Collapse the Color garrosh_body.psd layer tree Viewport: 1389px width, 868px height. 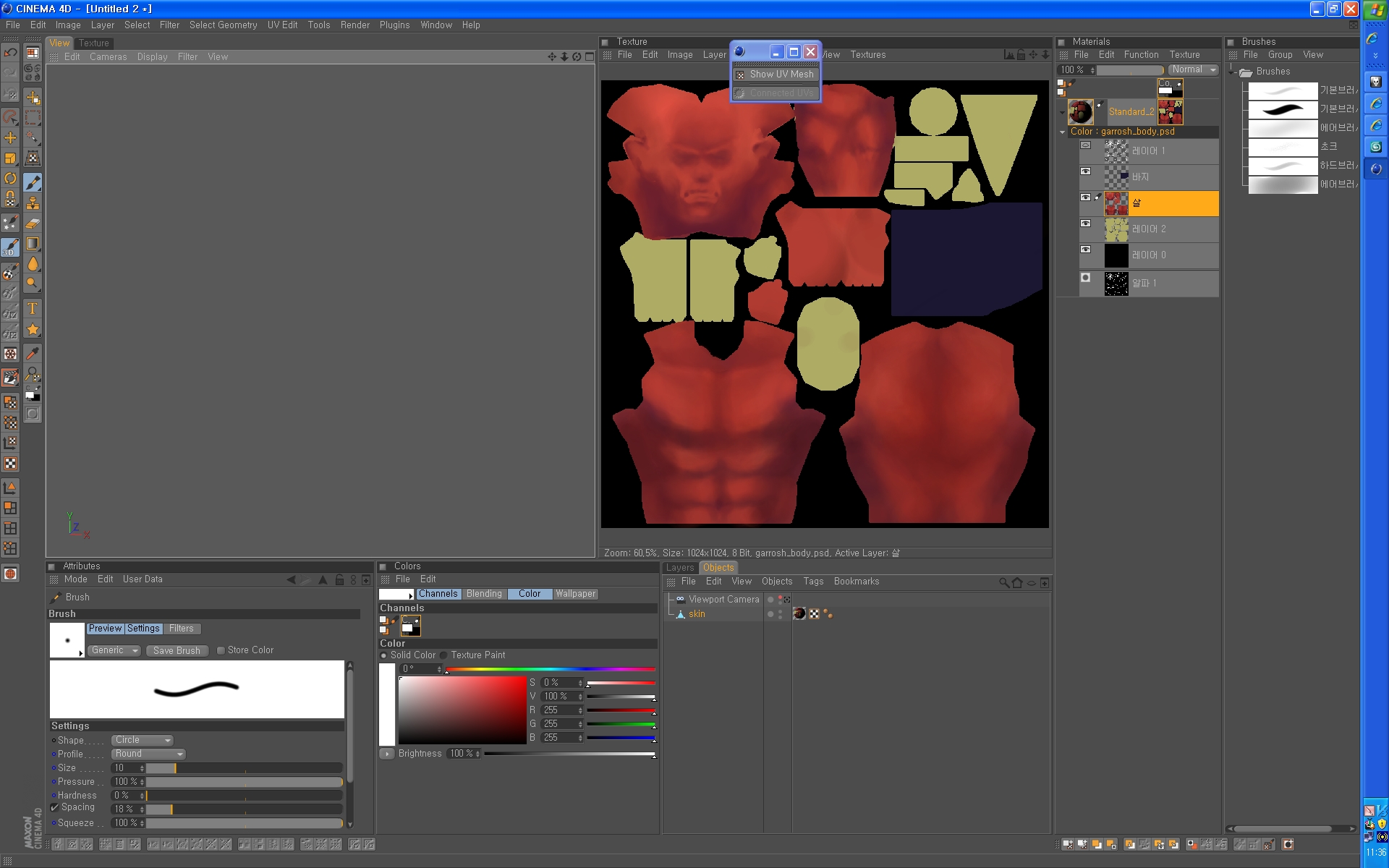click(1062, 132)
